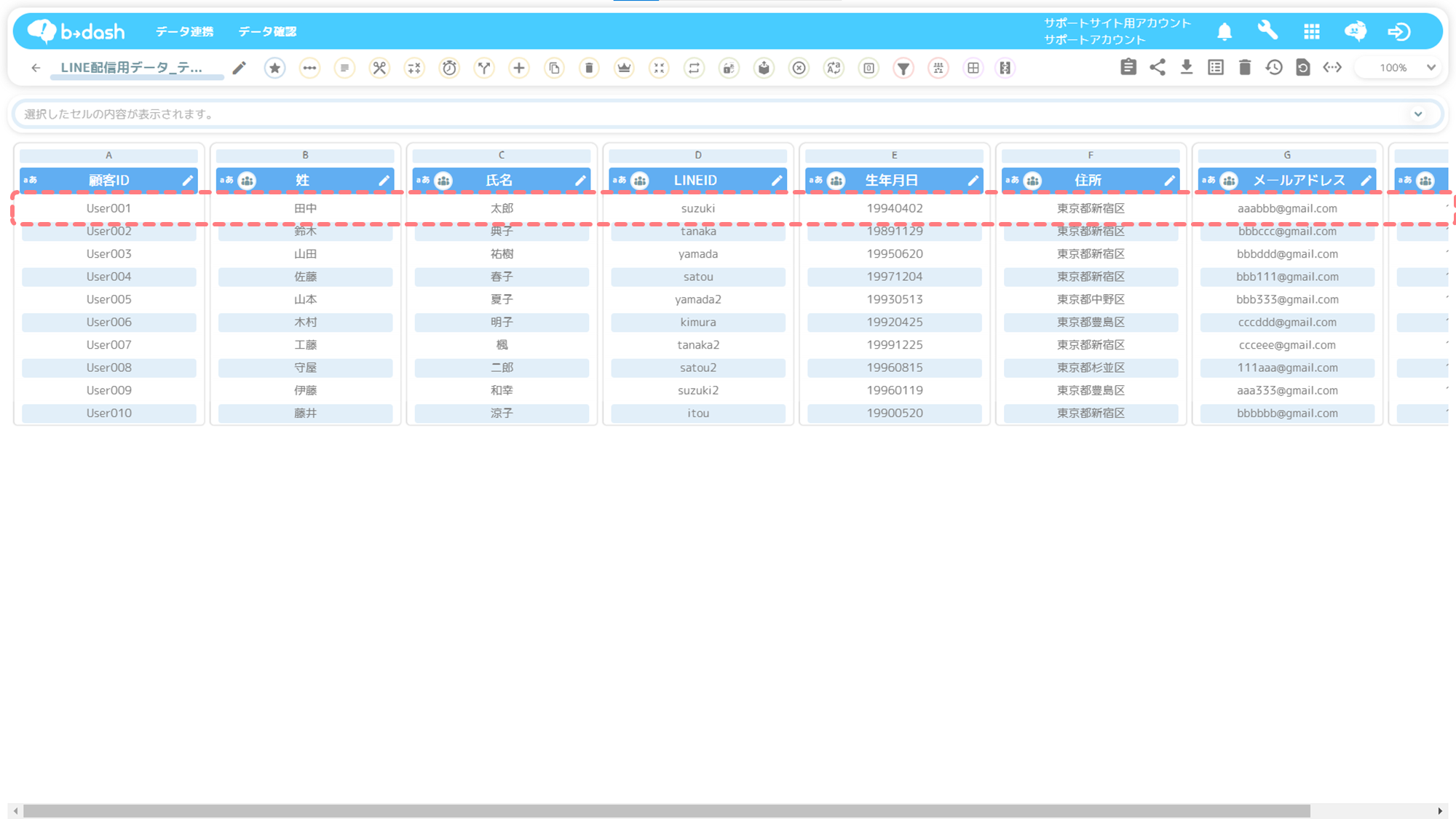
Task: Expand the selected cell content bar
Action: click(1417, 114)
